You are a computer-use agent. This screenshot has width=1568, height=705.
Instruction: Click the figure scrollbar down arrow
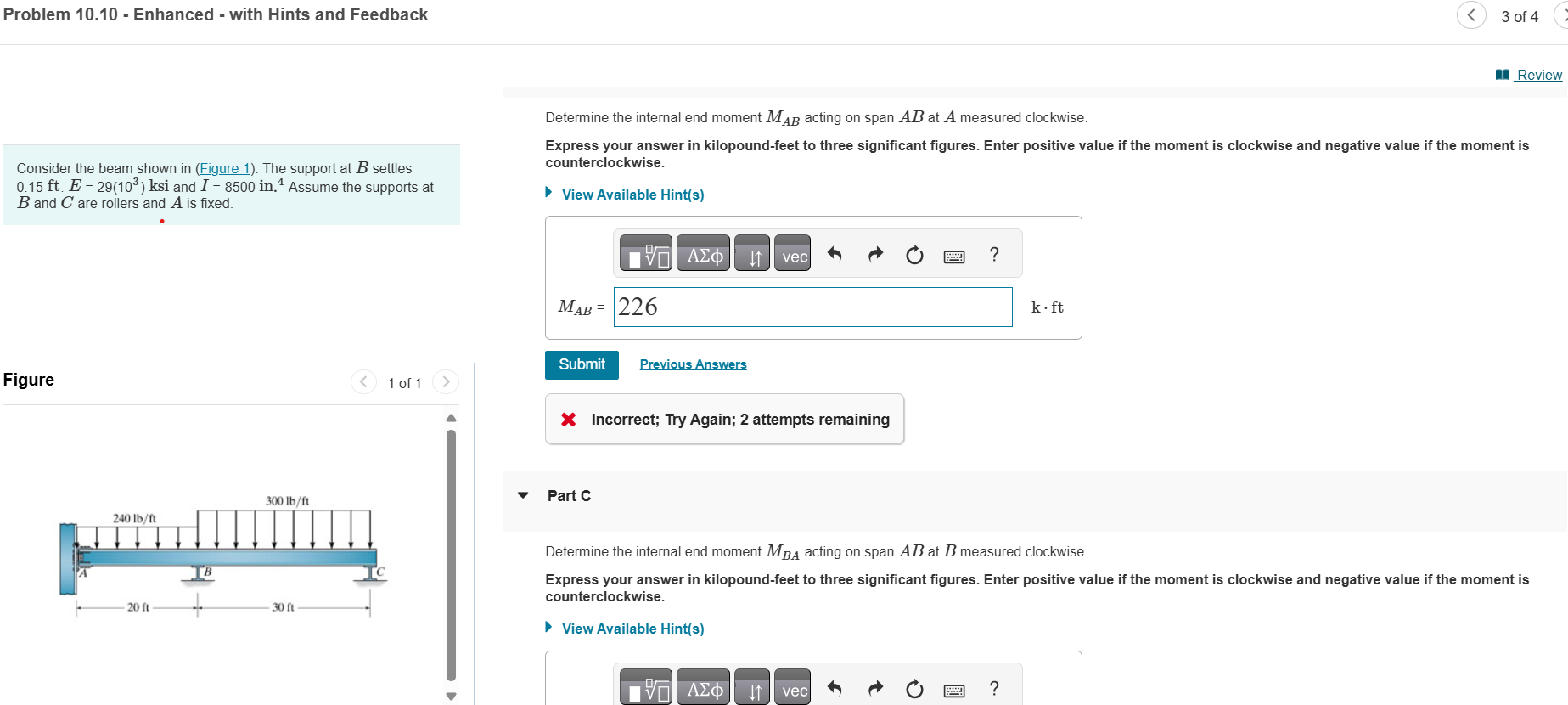tap(451, 697)
